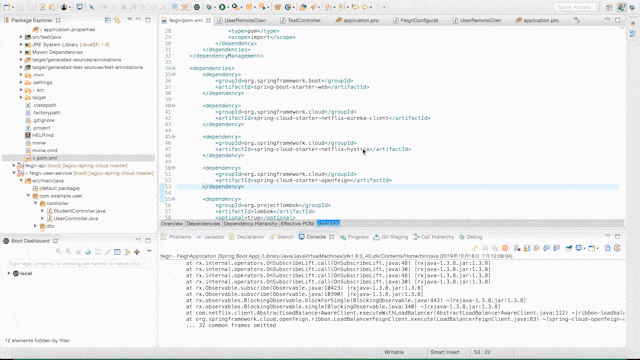
Task: Fold the dependency block at line 45
Action: pos(173,137)
